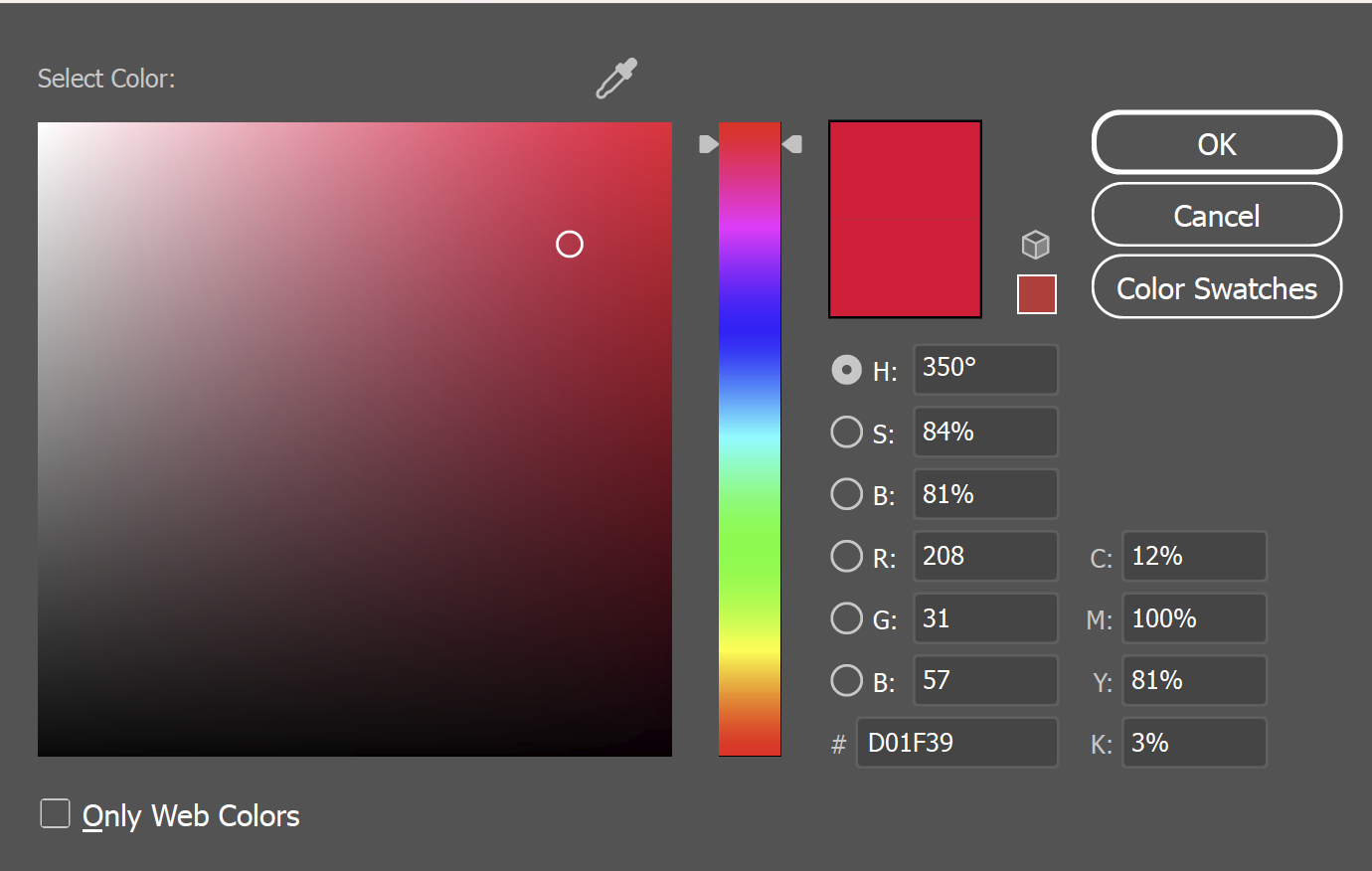
Task: Click the hex field D01F39
Action: [956, 743]
